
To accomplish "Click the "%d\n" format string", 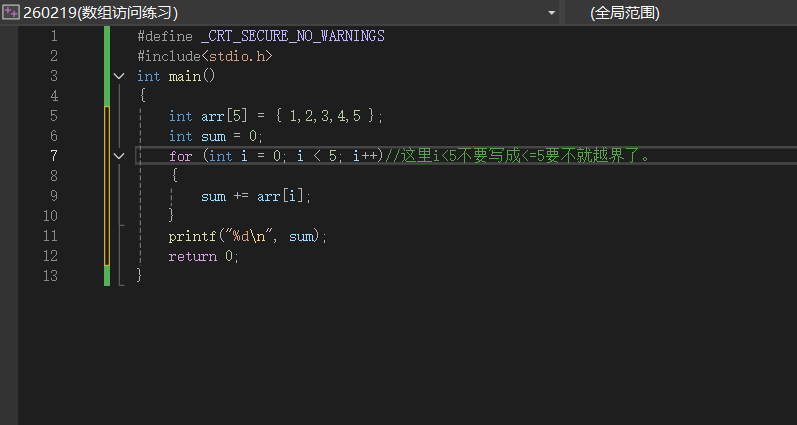I will (250, 236).
